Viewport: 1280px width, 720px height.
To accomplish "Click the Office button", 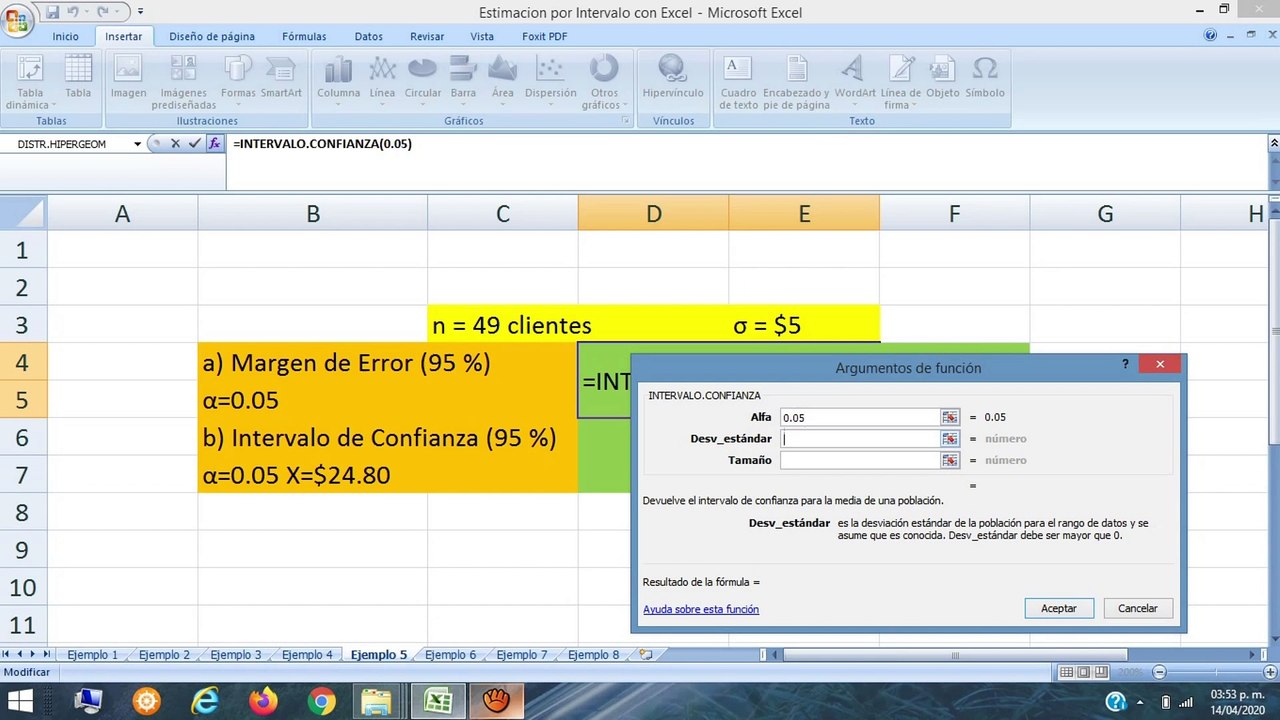I will 18,20.
